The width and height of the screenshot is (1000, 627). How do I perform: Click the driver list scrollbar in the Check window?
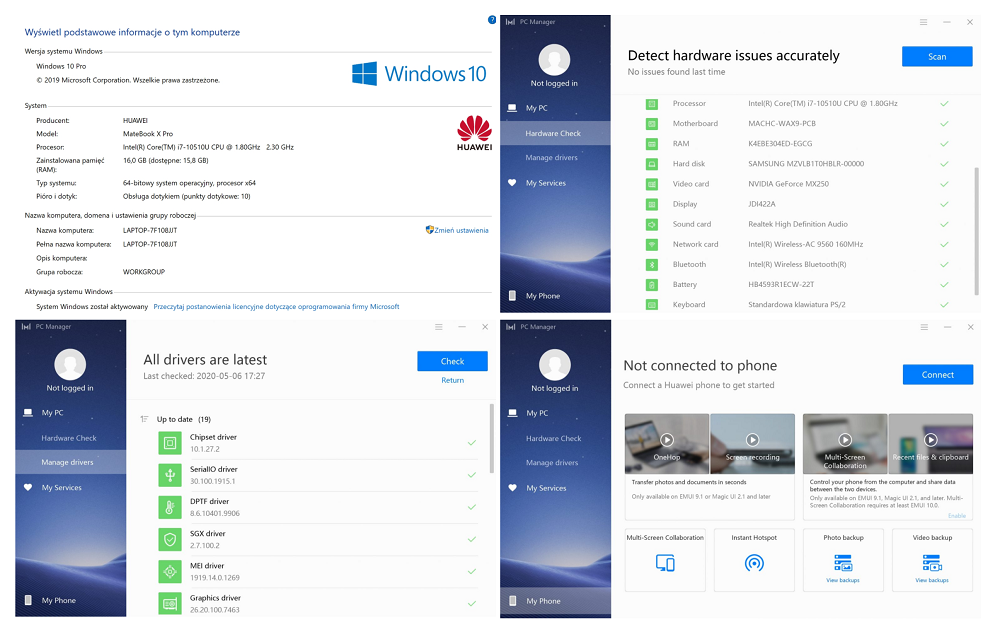point(492,438)
